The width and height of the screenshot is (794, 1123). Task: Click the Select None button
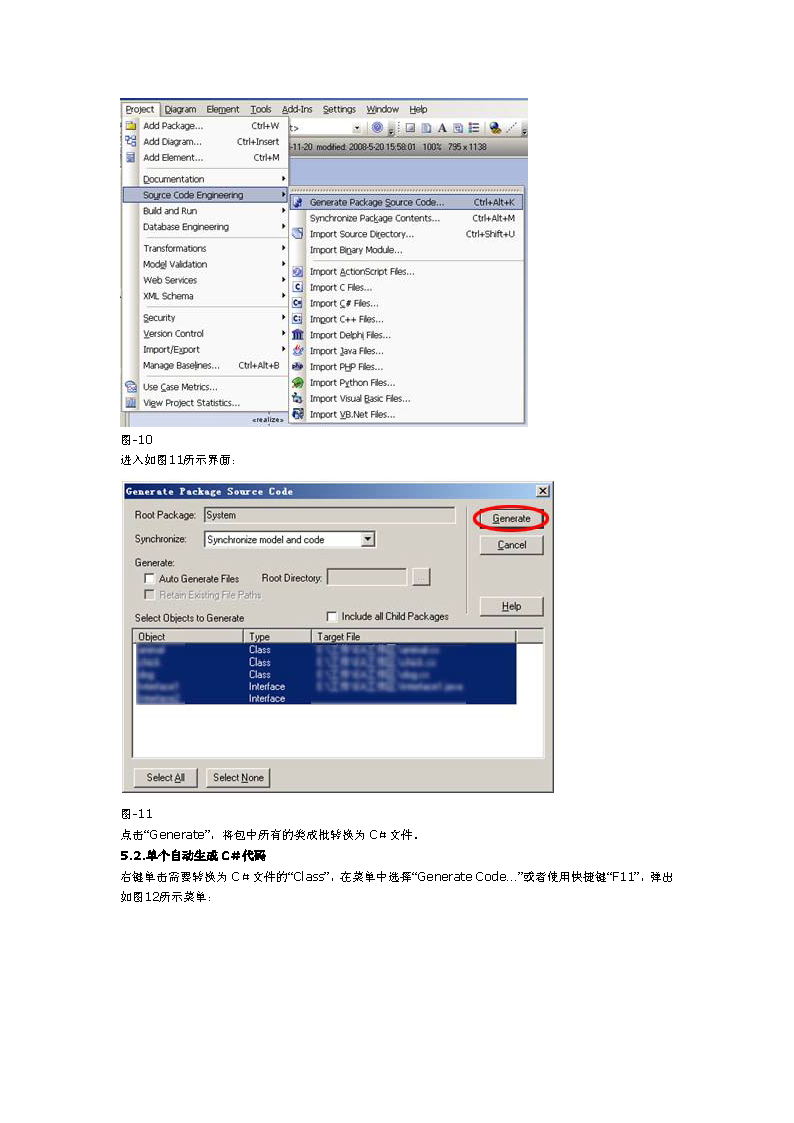click(x=238, y=778)
